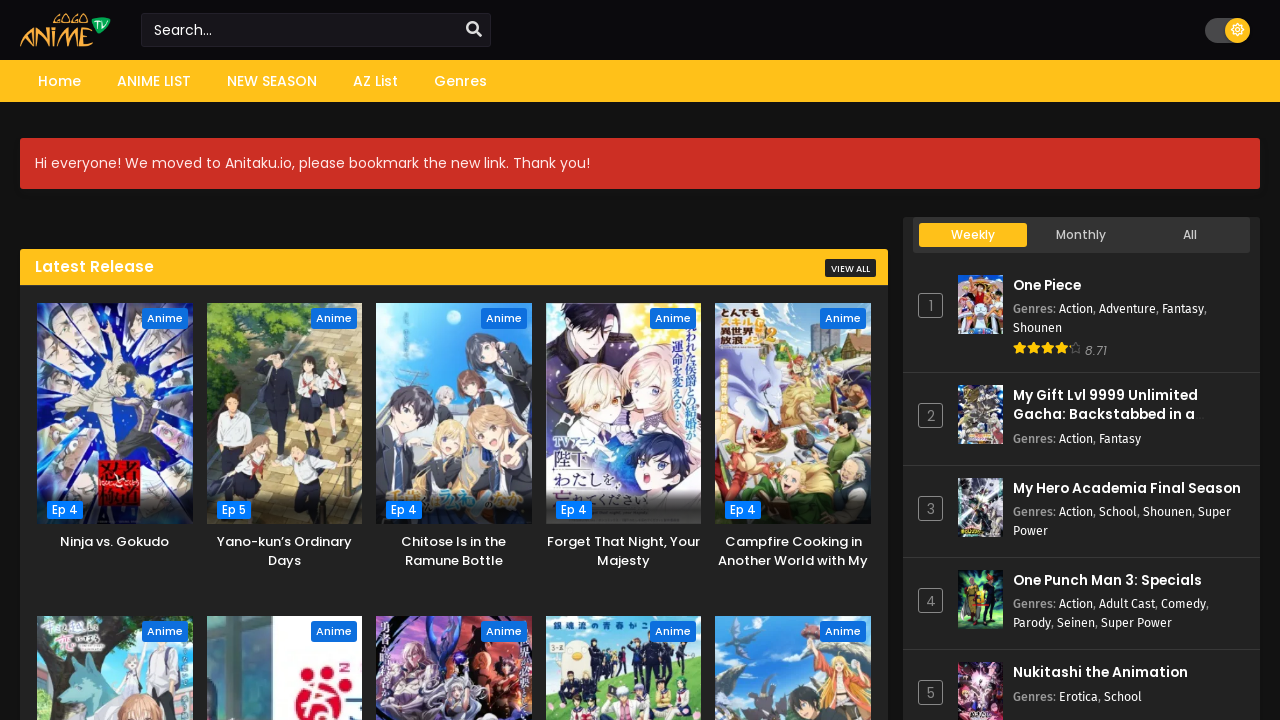Open the NEW SEASON menu item
Screen dimensions: 1280x720
(272, 81)
